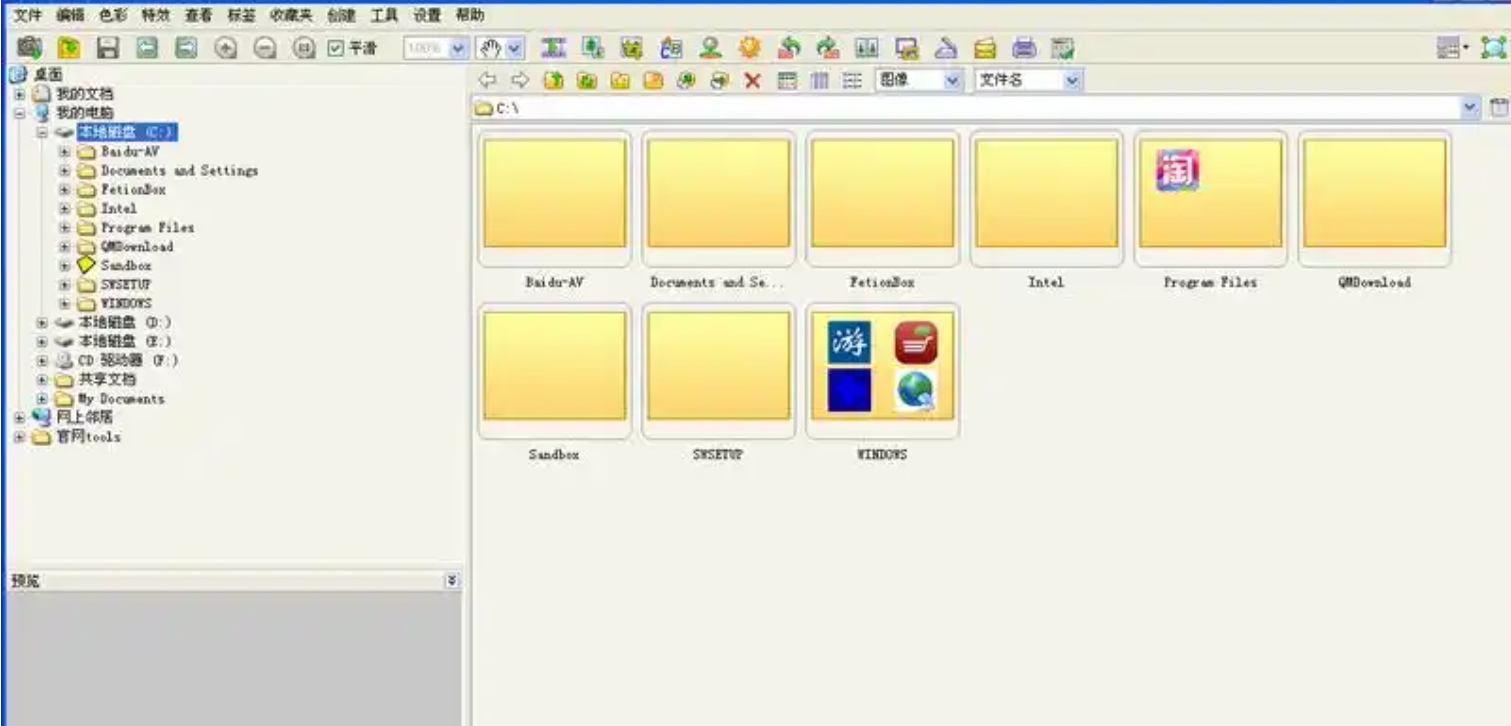Click the browser forward arrow icon
The image size is (1511, 726).
pos(519,80)
